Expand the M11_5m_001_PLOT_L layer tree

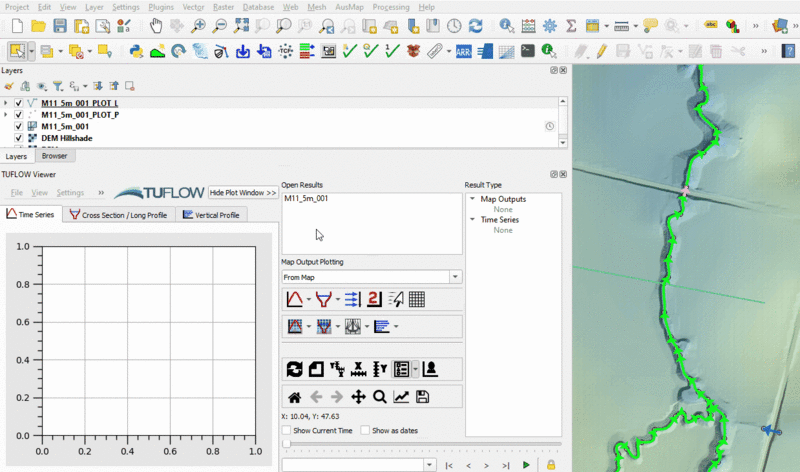(x=7, y=103)
